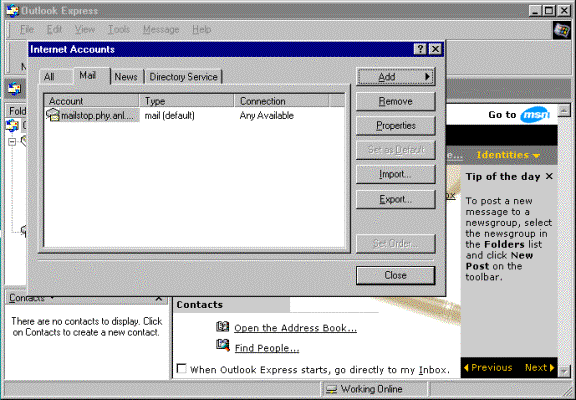576x400 pixels.
Task: Click Open the Address Book link
Action: (x=295, y=328)
